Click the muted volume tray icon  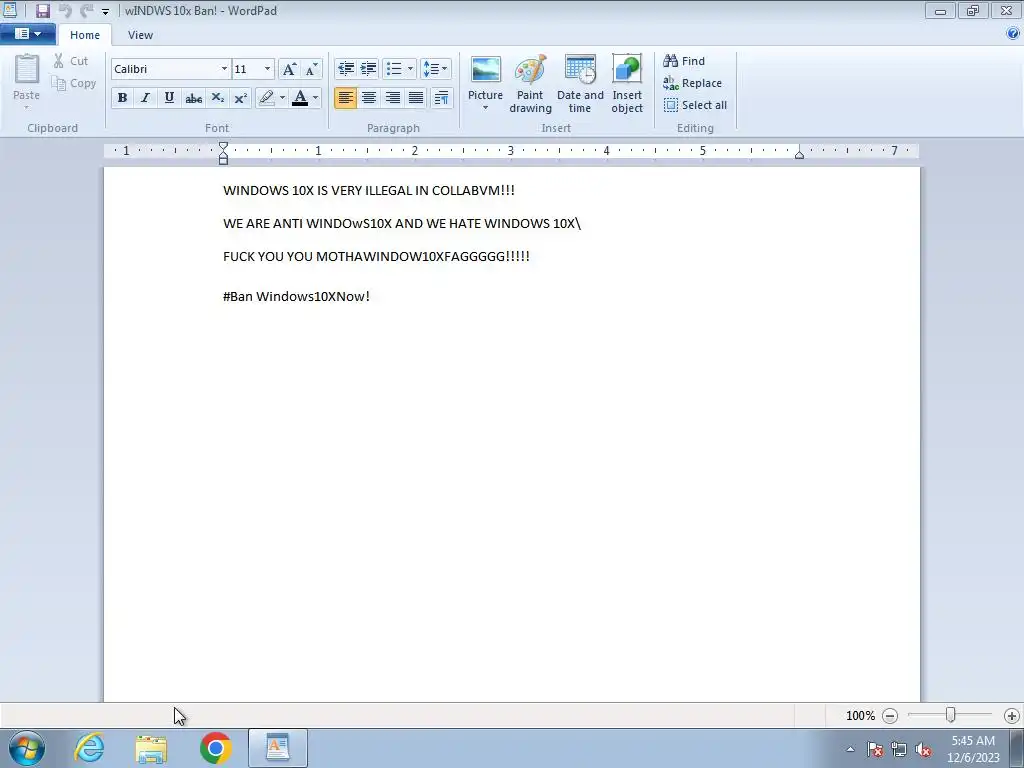923,750
